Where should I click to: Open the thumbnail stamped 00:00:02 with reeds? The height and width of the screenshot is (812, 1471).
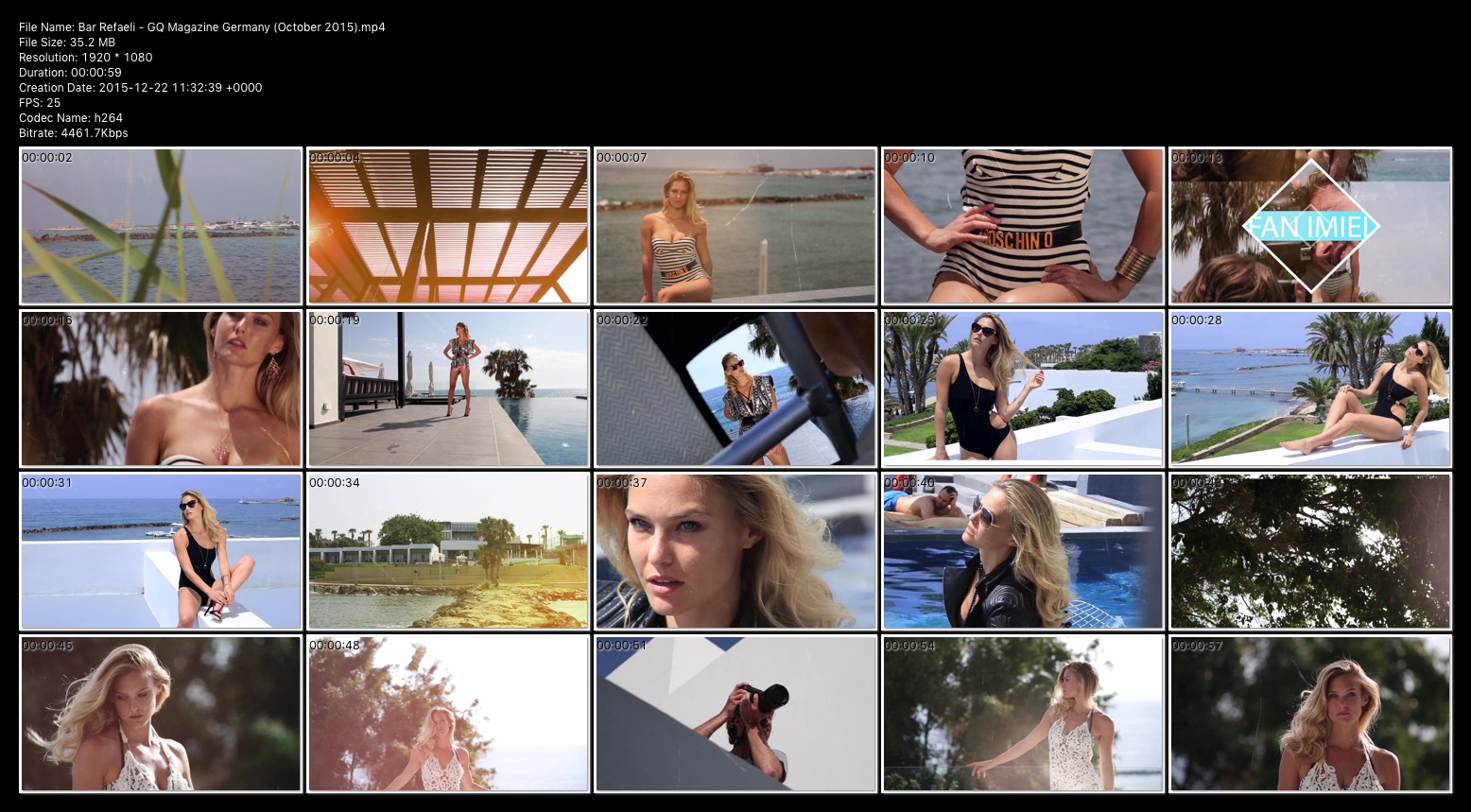[161, 226]
